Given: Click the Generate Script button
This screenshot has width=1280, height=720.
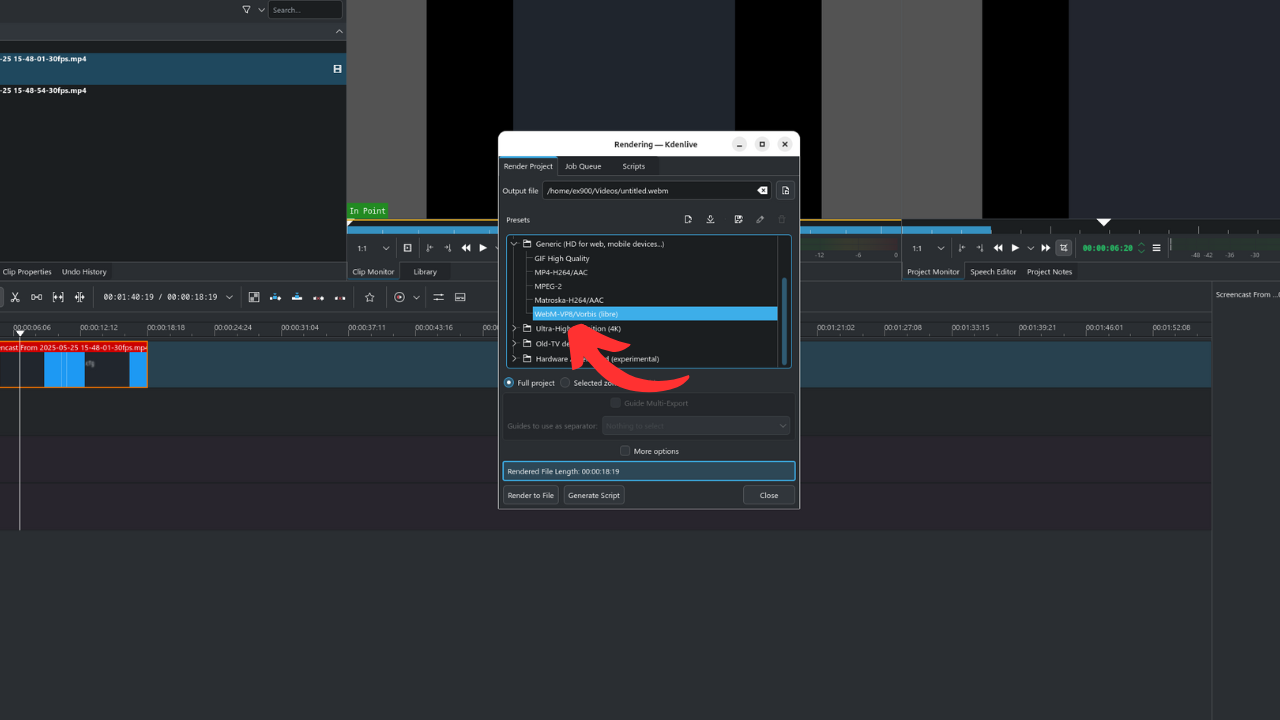Looking at the screenshot, I should (594, 495).
